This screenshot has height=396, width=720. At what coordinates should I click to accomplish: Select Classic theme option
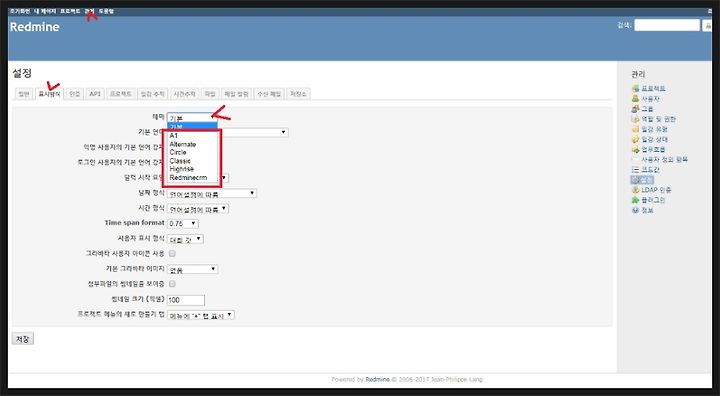pyautogui.click(x=192, y=160)
